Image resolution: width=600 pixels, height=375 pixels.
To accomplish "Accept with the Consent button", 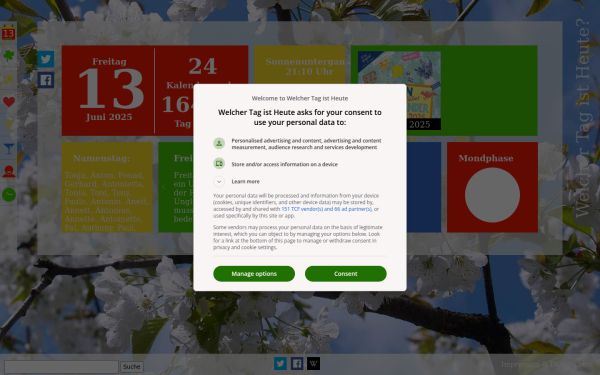I will (346, 274).
